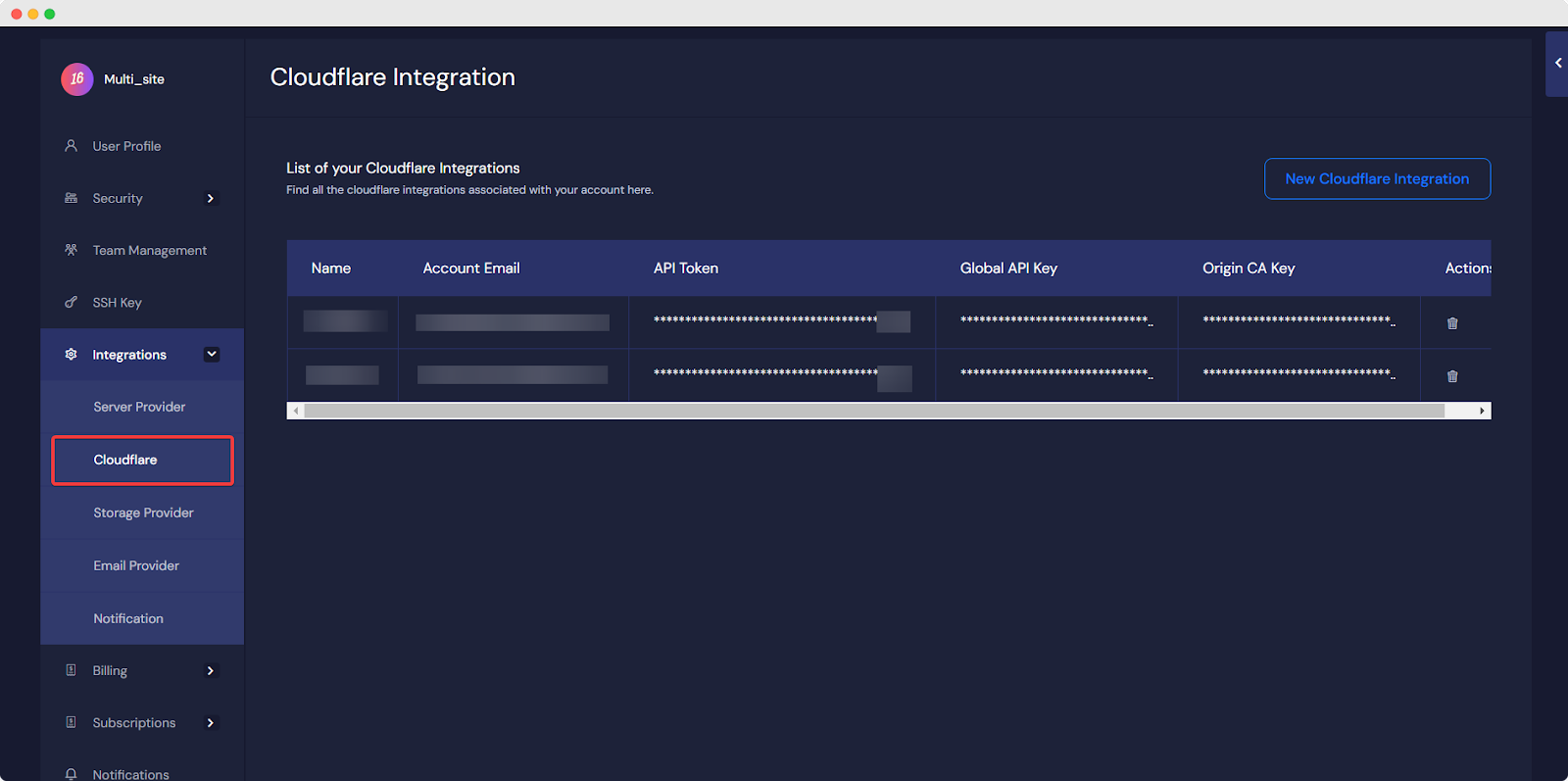Click the table horizontal scrollbar thumb

pos(874,411)
